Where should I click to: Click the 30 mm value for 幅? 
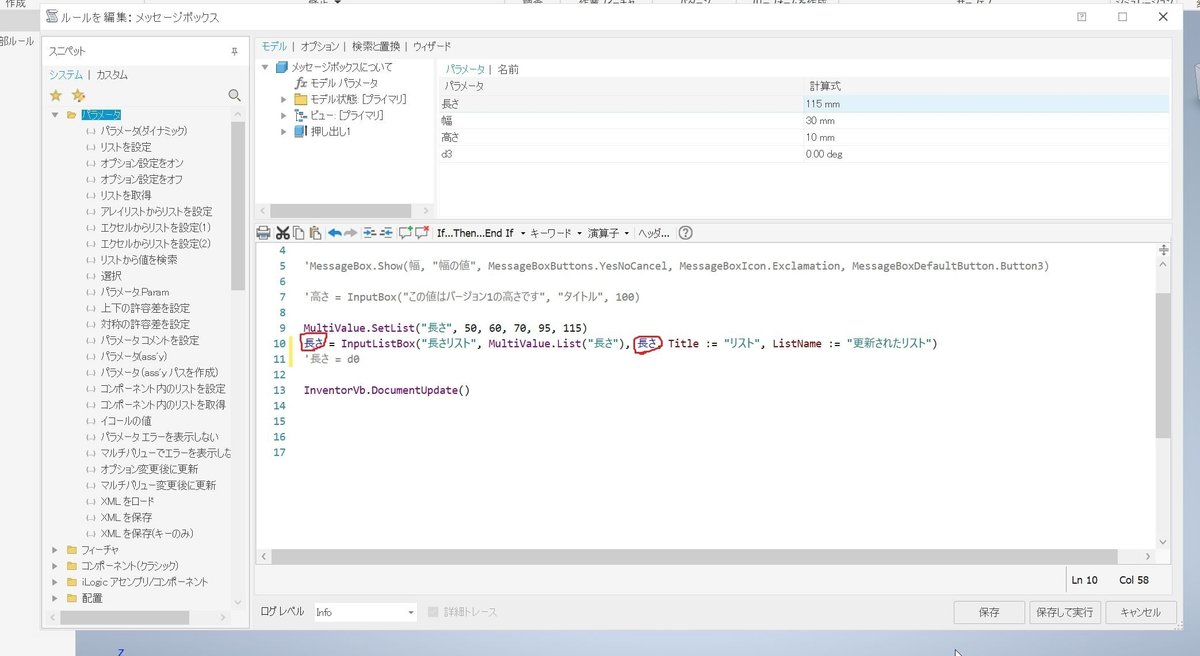[x=820, y=120]
